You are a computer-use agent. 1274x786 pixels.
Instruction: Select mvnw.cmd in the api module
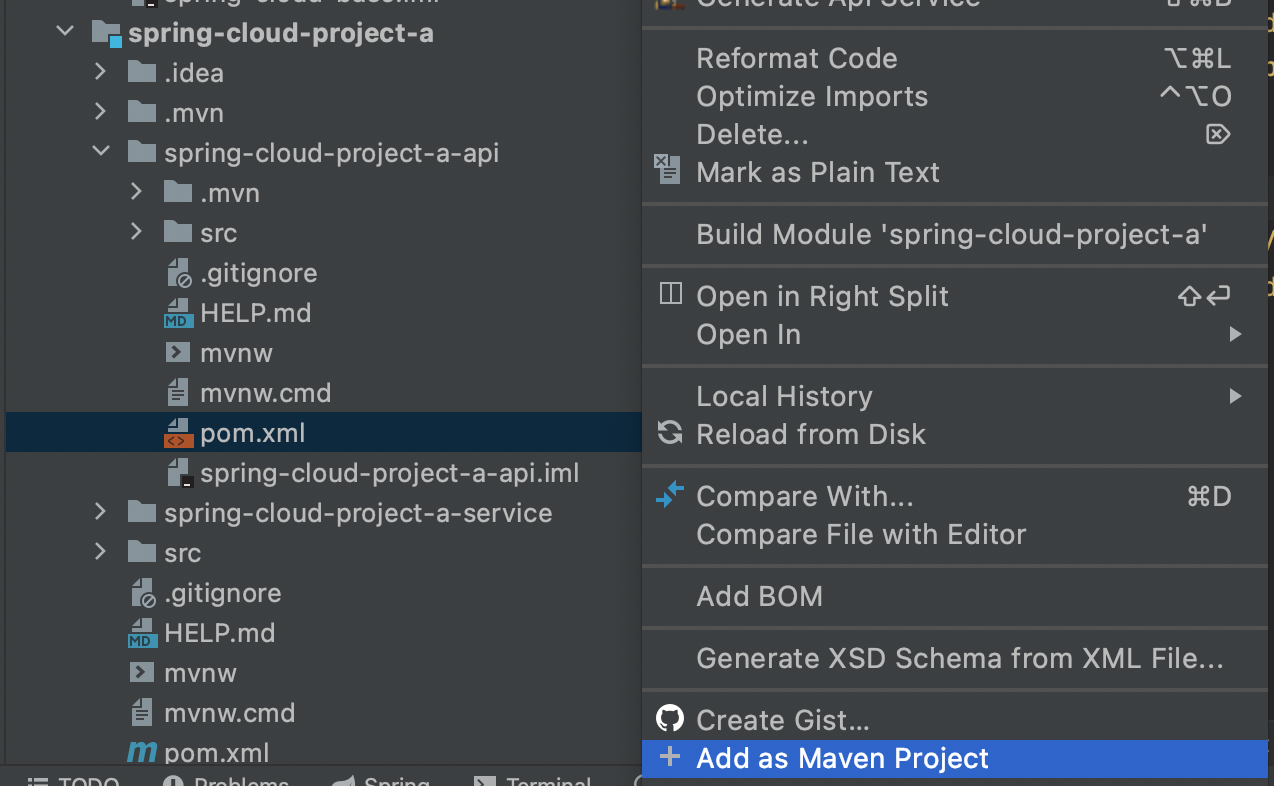tap(265, 393)
